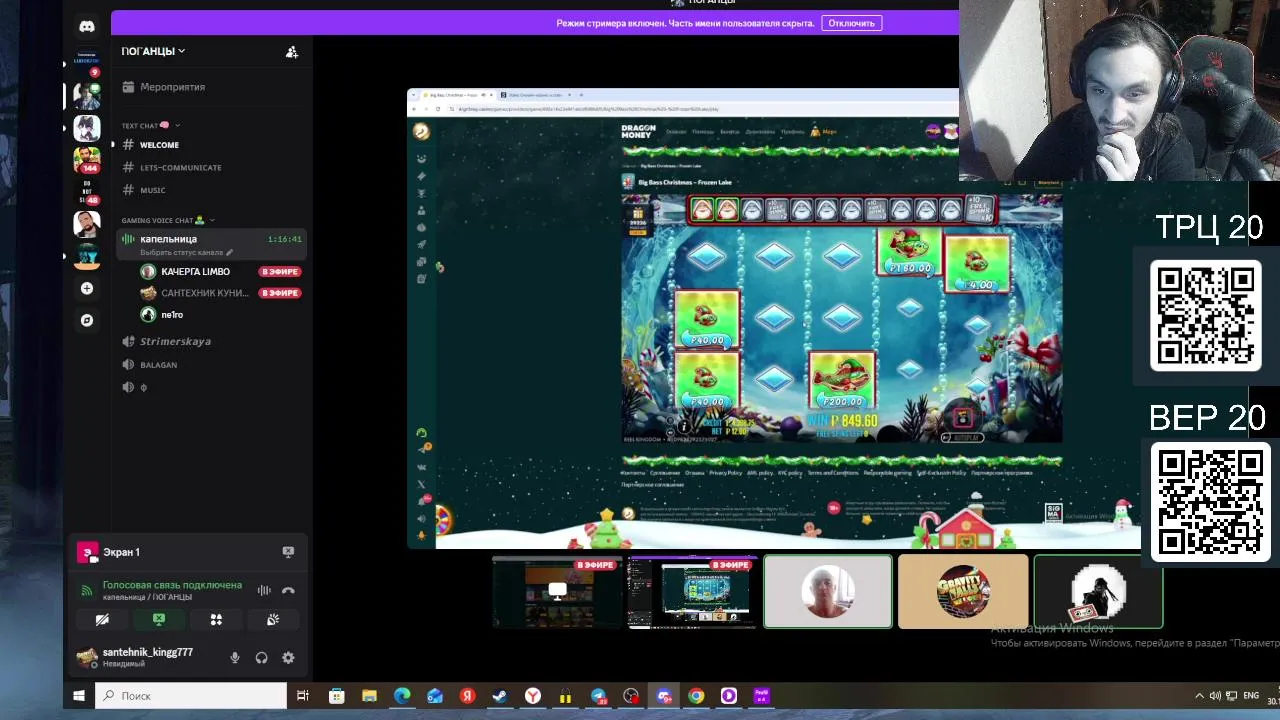Open Discover servers compass icon
This screenshot has width=1280, height=720.
[x=87, y=320]
